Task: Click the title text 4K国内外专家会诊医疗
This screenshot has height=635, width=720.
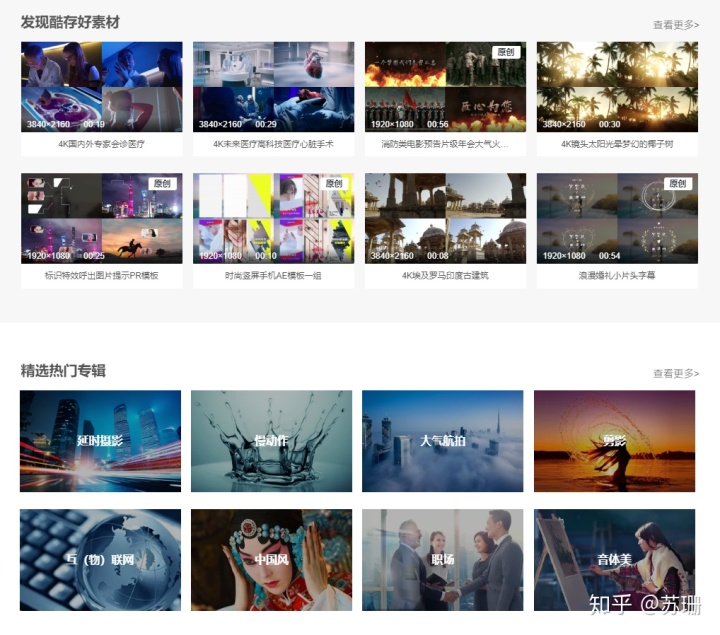Action: [101, 144]
